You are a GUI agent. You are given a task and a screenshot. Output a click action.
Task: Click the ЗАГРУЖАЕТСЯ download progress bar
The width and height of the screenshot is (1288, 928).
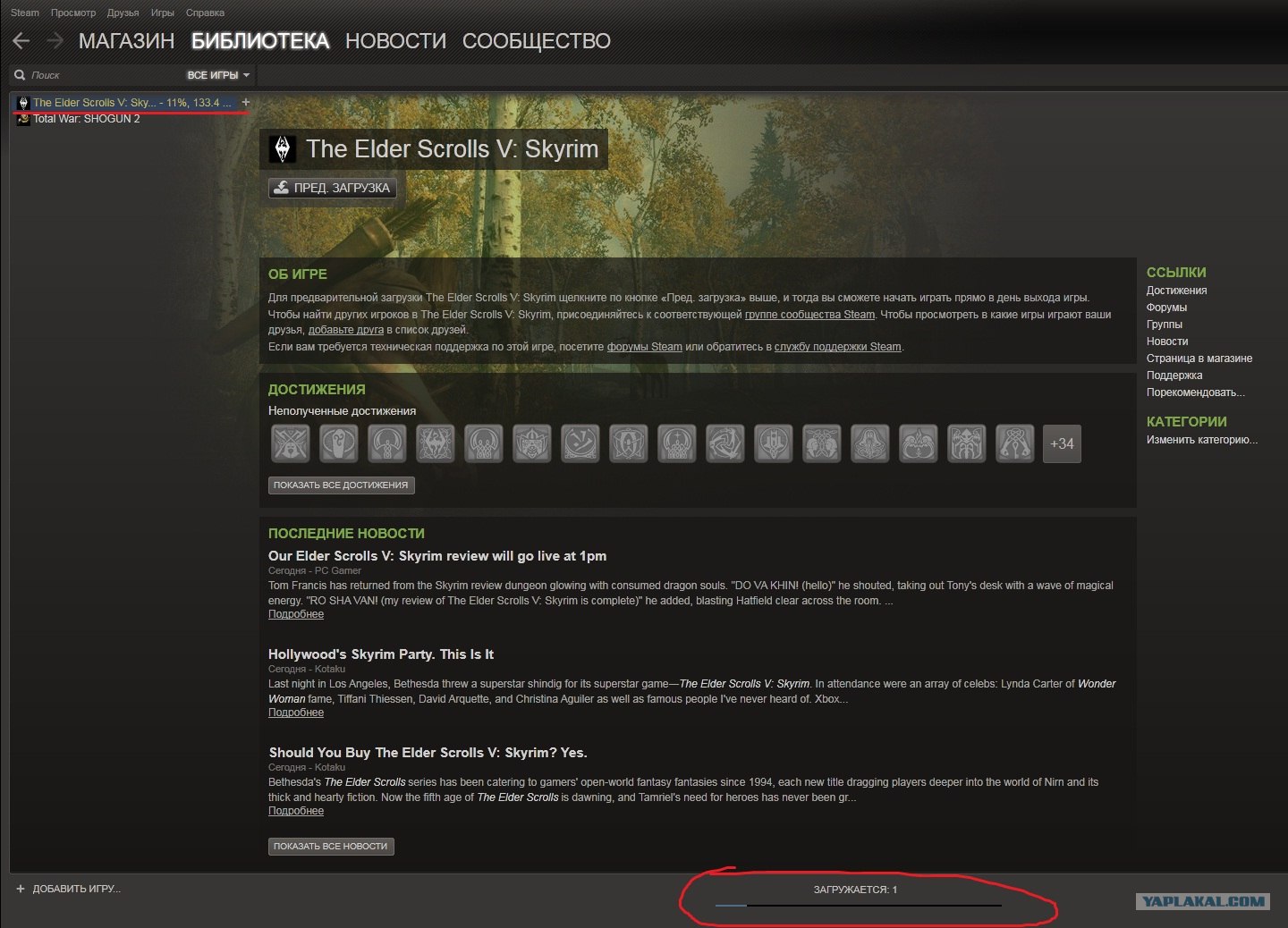point(857,905)
